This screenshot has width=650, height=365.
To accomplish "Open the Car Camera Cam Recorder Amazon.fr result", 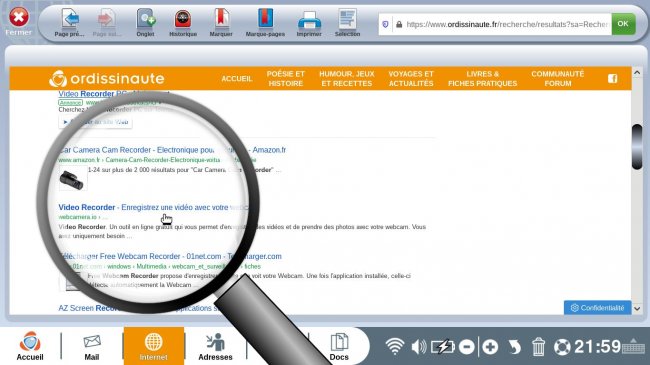I will point(172,150).
